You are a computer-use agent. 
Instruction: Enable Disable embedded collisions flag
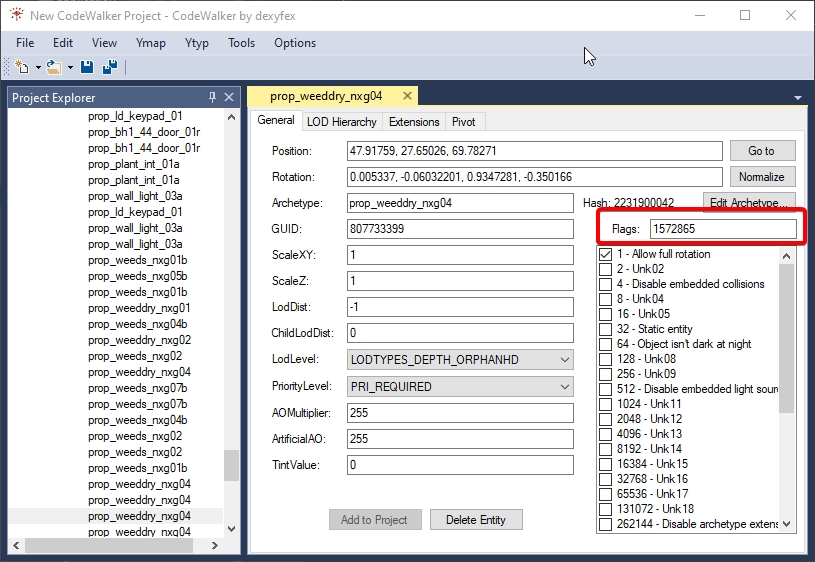pyautogui.click(x=605, y=284)
